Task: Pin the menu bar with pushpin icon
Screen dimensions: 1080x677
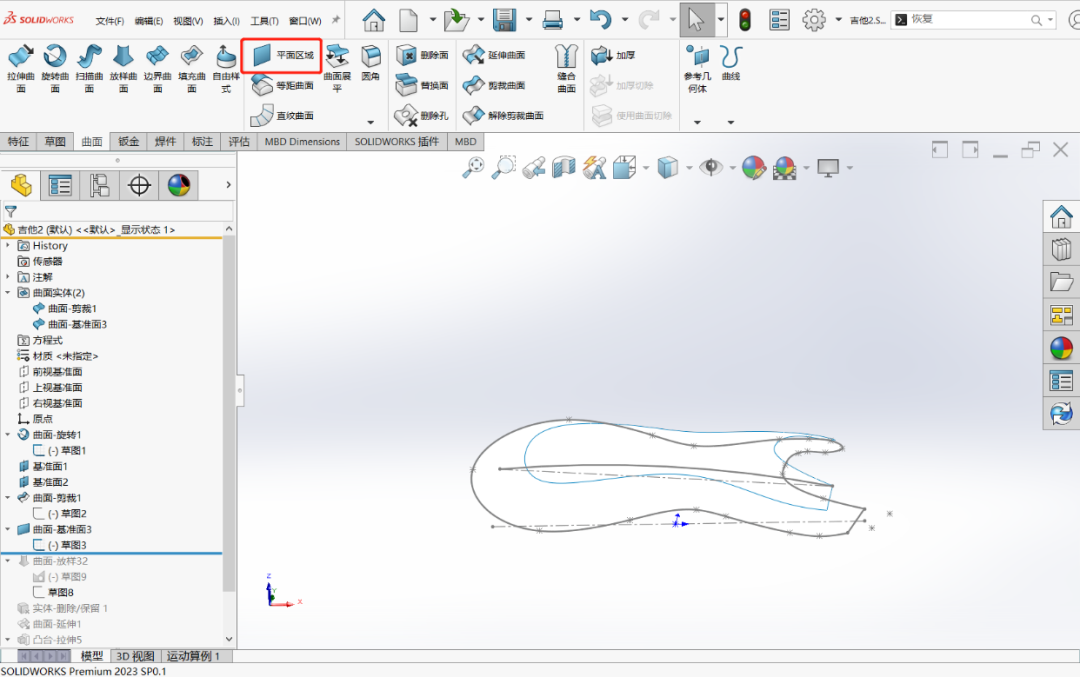Action: coord(335,20)
